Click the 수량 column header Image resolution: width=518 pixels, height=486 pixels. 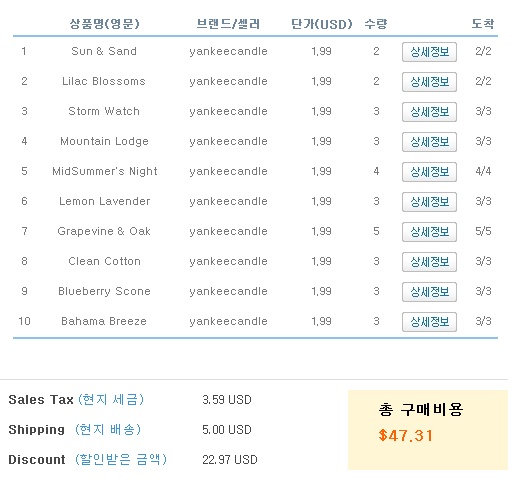[376, 24]
